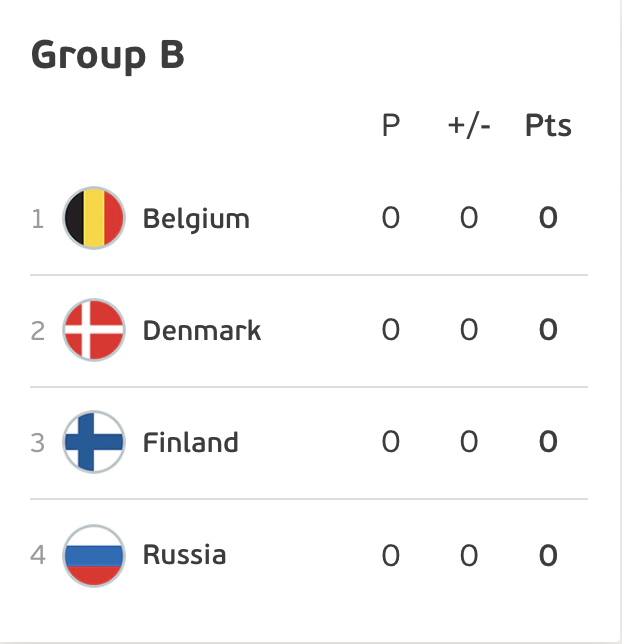Select the Group B heading
Viewport: 622px width, 644px height.
[x=108, y=55]
